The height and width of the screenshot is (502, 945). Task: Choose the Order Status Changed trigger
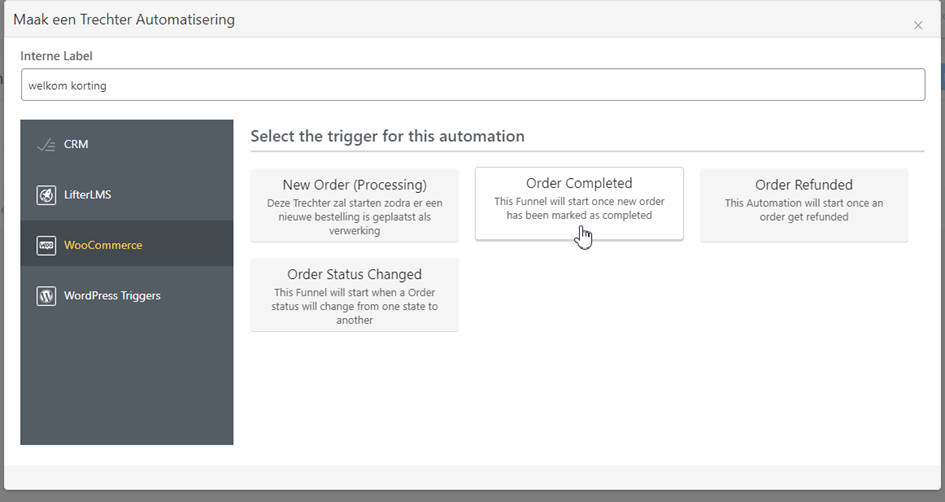tap(354, 274)
